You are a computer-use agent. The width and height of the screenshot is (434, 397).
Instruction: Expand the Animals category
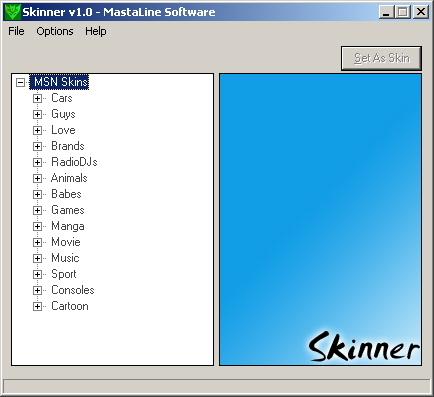click(x=37, y=178)
